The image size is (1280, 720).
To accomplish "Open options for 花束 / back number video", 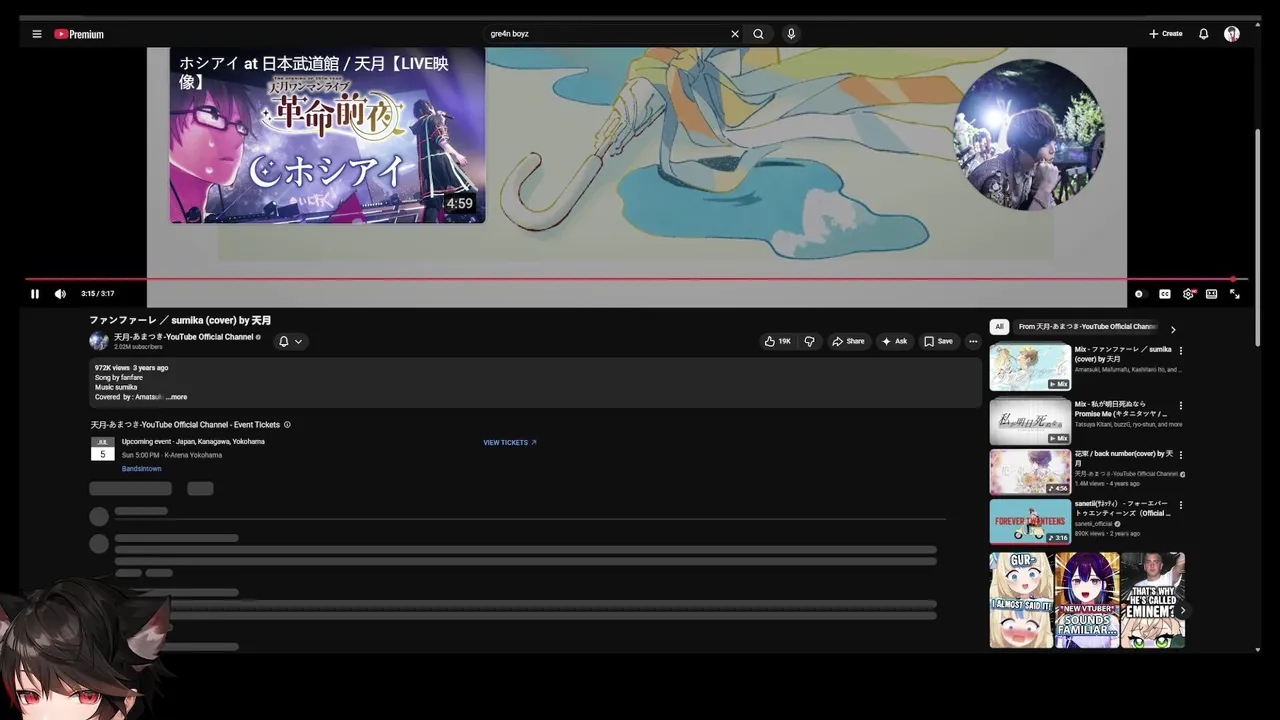I will 1181,455.
